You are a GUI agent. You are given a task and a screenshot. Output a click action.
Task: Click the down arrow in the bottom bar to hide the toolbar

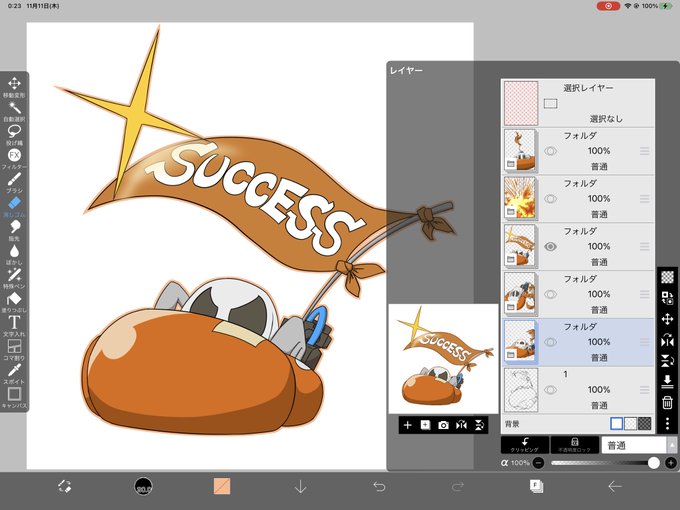click(300, 486)
